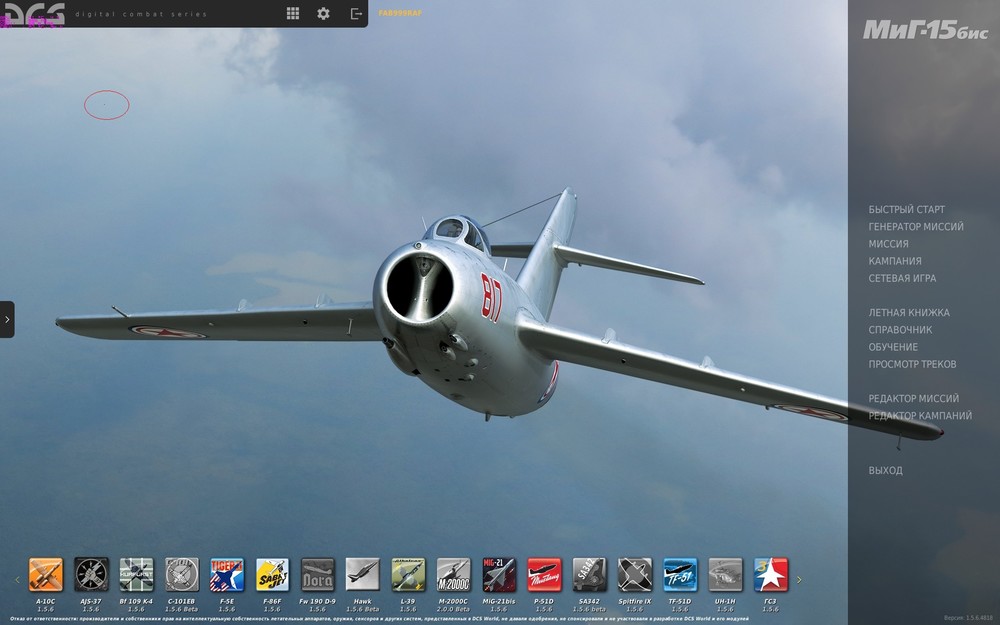This screenshot has width=1000, height=625.
Task: Click the FAB999RAF username
Action: click(400, 13)
